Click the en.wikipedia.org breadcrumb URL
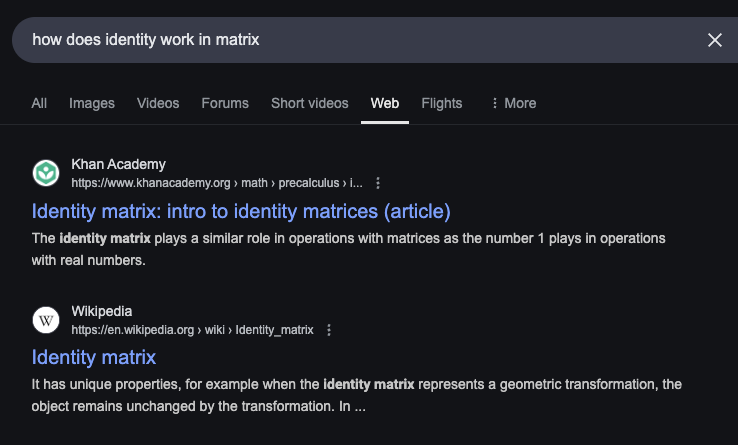Viewport: 738px width, 445px height. point(192,330)
